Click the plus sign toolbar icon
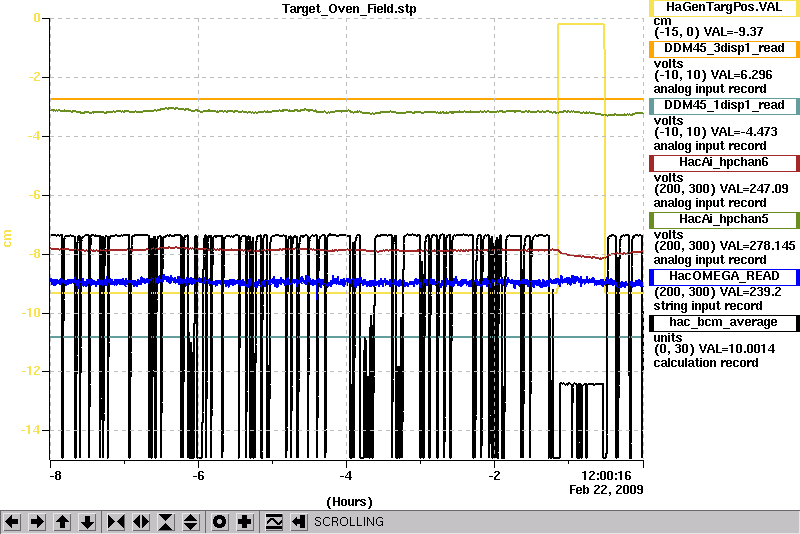The image size is (800, 534). pyautogui.click(x=244, y=522)
